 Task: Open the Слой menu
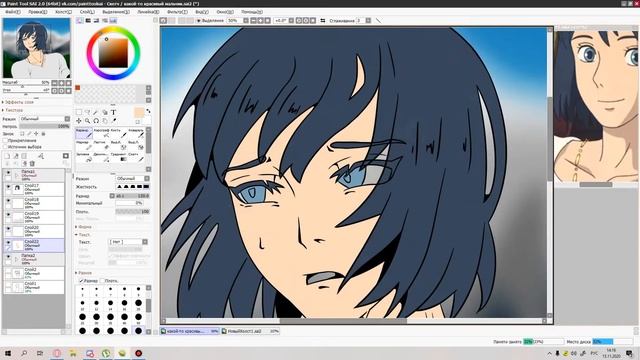coord(87,12)
